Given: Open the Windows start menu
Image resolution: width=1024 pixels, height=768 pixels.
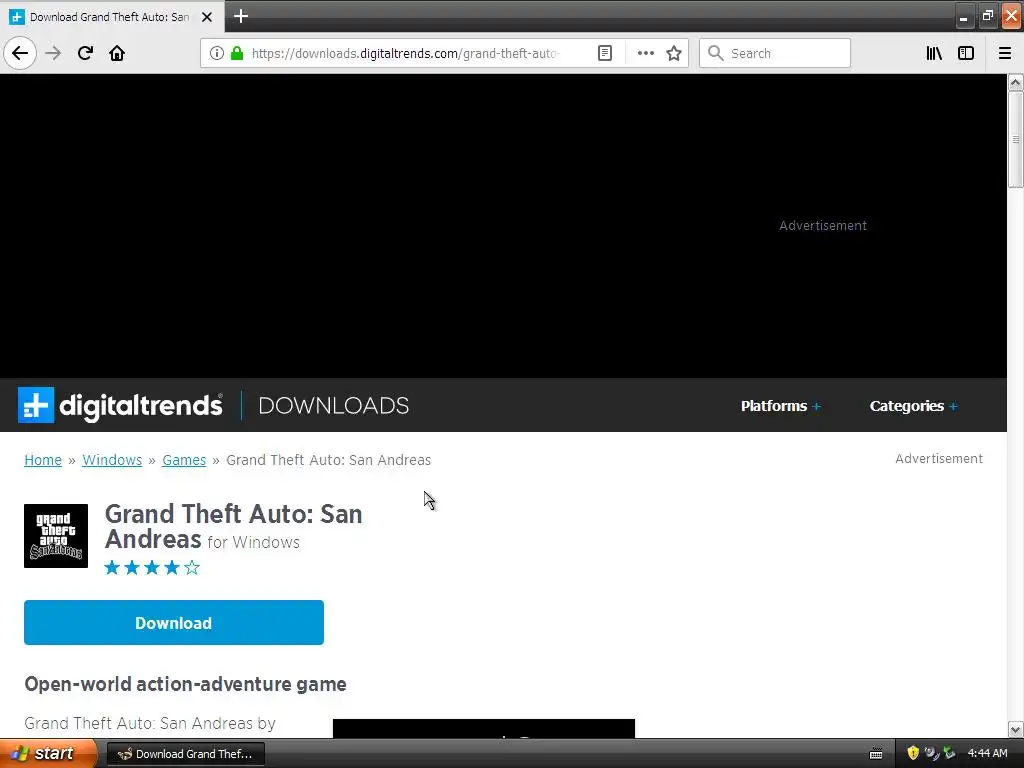Looking at the screenshot, I should [48, 753].
